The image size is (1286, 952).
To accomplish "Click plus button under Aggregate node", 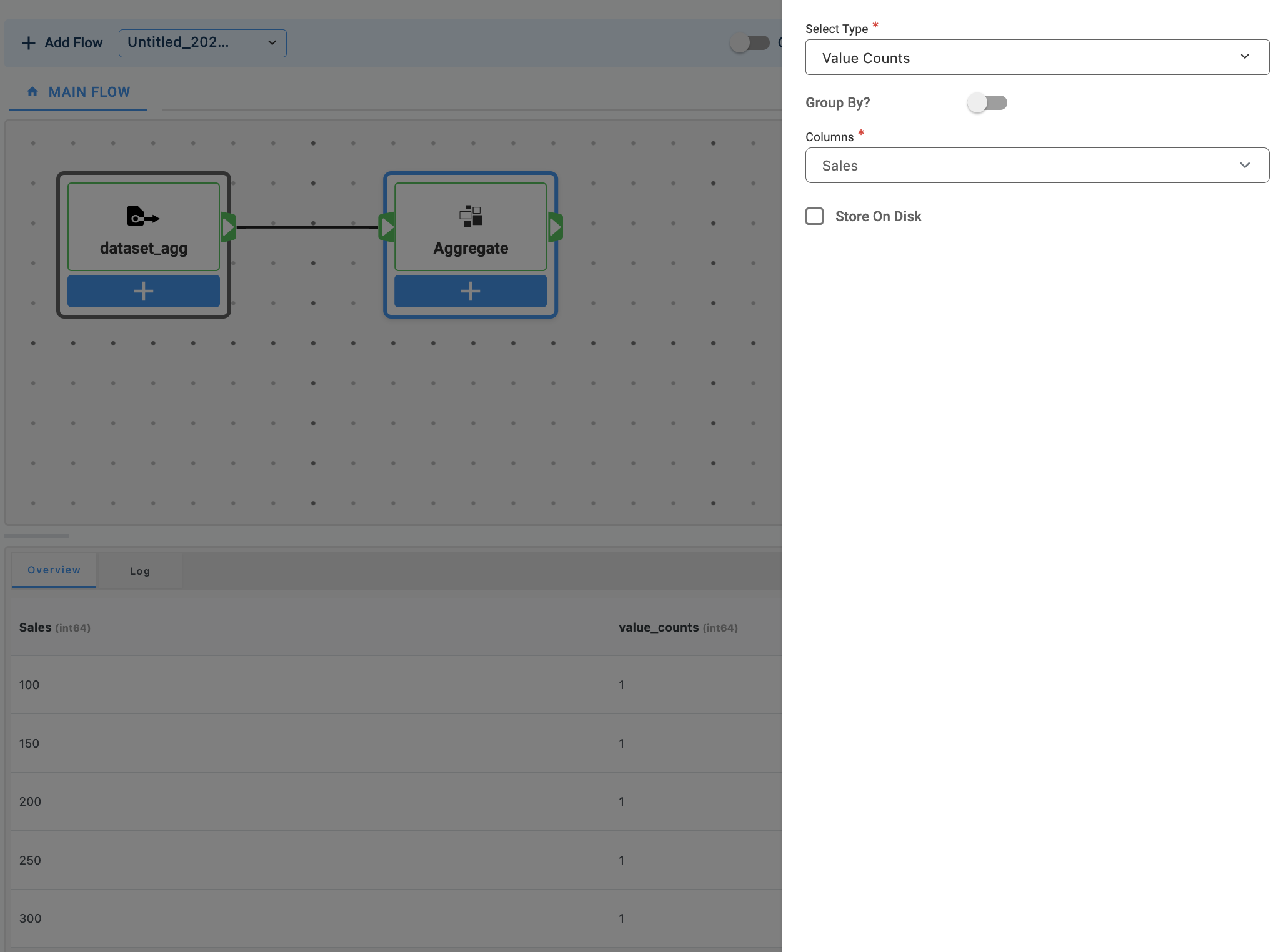I will (x=471, y=291).
